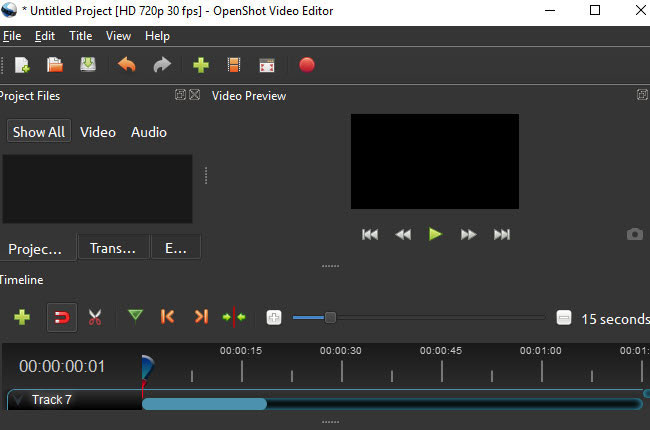Undo last action with orange arrow
Image resolution: width=650 pixels, height=430 pixels.
pyautogui.click(x=127, y=65)
